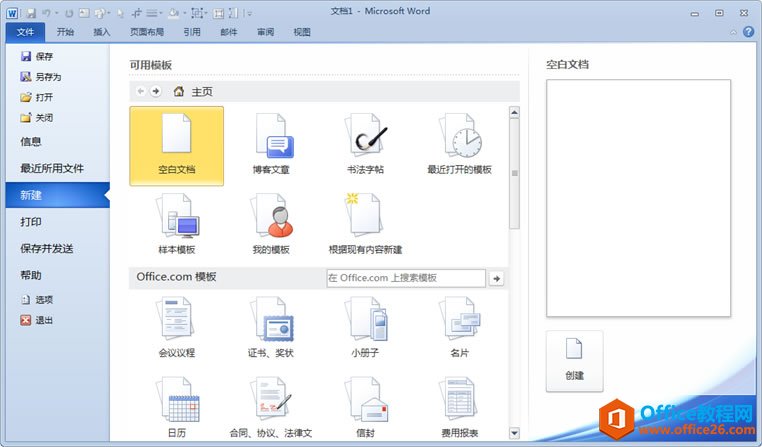Switch to the 审阅 ribbon tab
The width and height of the screenshot is (762, 447).
[x=265, y=32]
